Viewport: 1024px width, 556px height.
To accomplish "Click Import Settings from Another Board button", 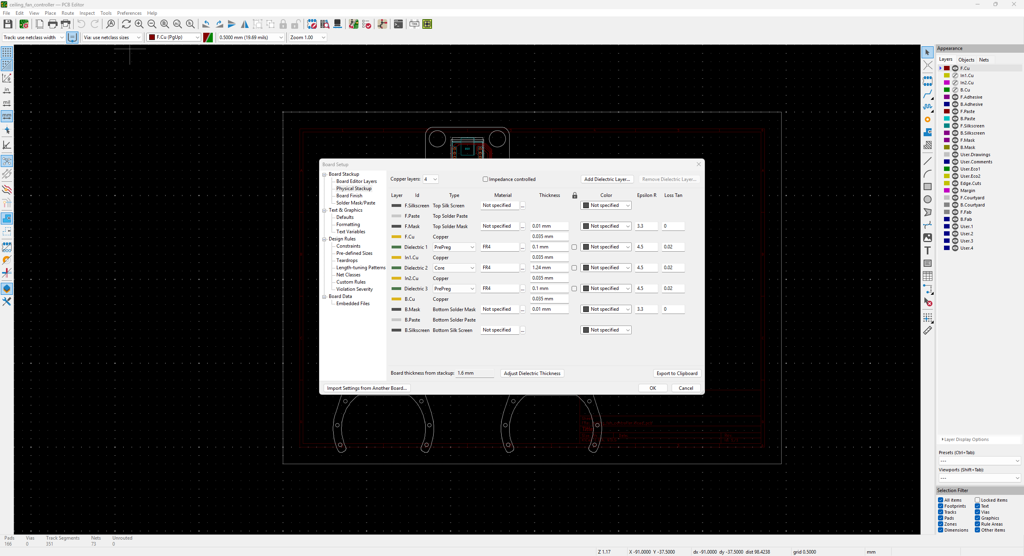I will click(x=366, y=388).
